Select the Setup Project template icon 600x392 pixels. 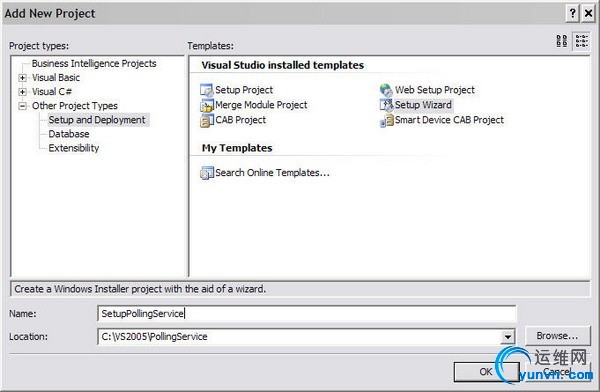pos(207,90)
